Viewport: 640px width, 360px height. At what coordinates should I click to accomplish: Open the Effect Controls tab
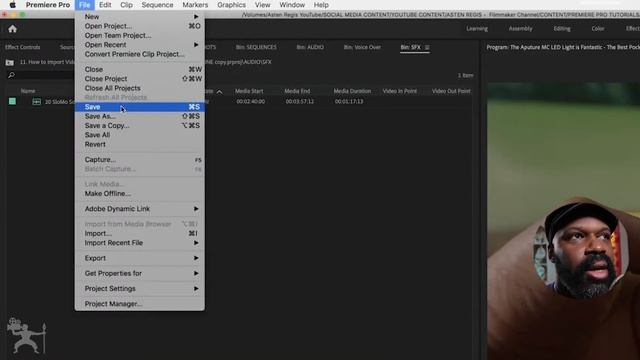click(22, 47)
